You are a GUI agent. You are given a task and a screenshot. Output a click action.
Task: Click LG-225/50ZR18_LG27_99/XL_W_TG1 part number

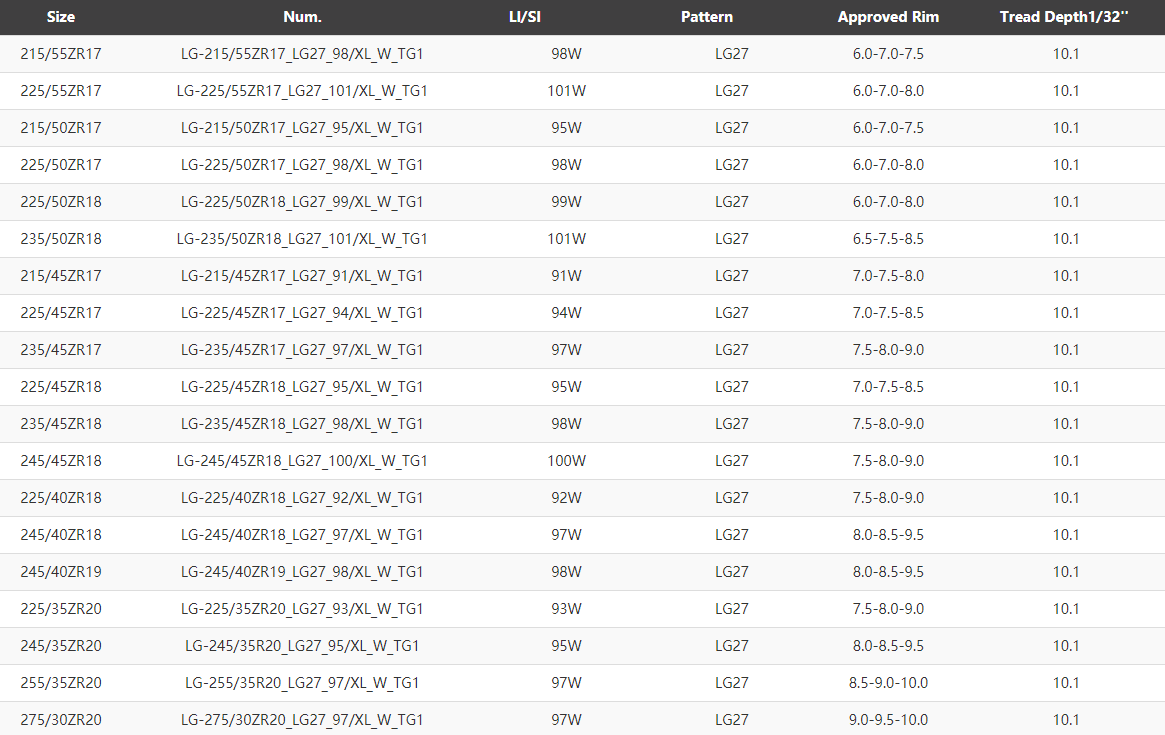pyautogui.click(x=302, y=202)
